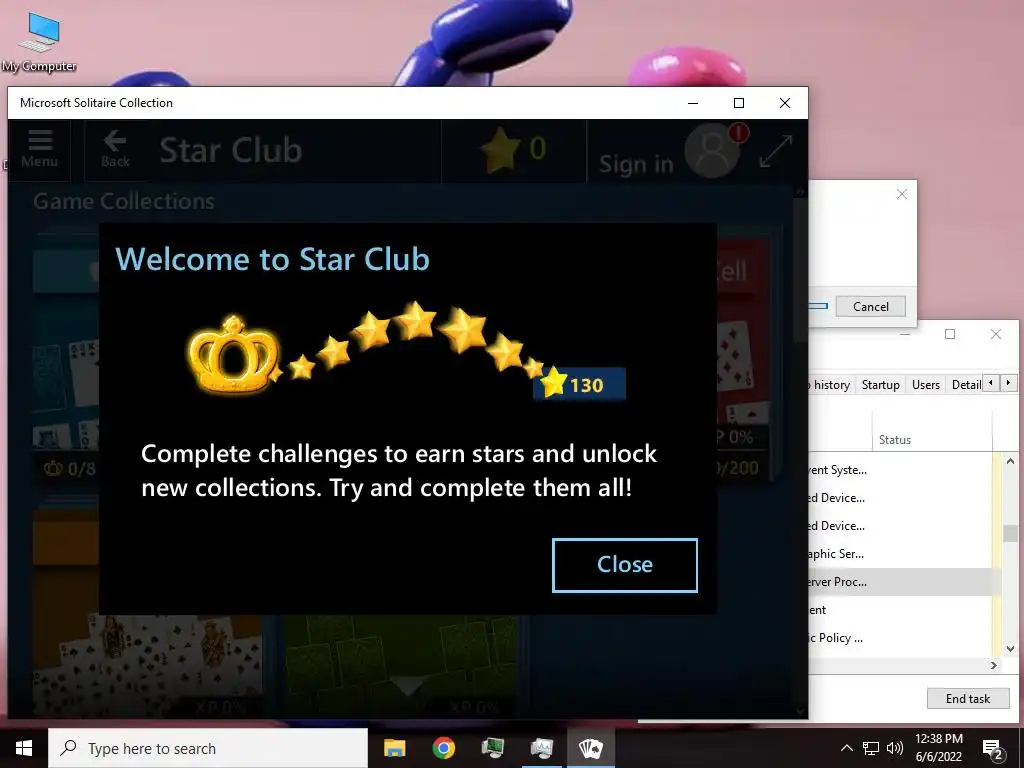Click the taskbar search box
1024x768 pixels.
[x=208, y=748]
